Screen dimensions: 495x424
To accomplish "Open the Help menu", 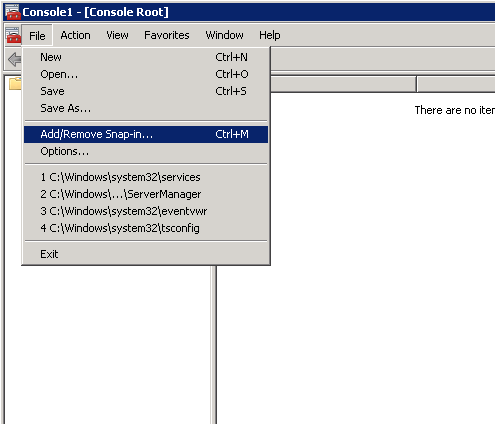I will click(269, 35).
